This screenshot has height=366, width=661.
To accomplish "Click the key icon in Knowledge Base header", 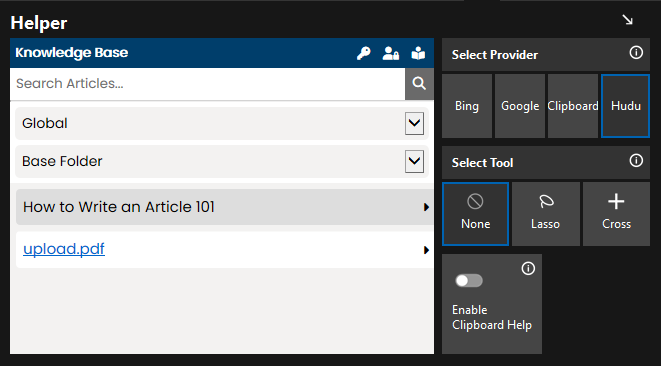I will pos(363,53).
